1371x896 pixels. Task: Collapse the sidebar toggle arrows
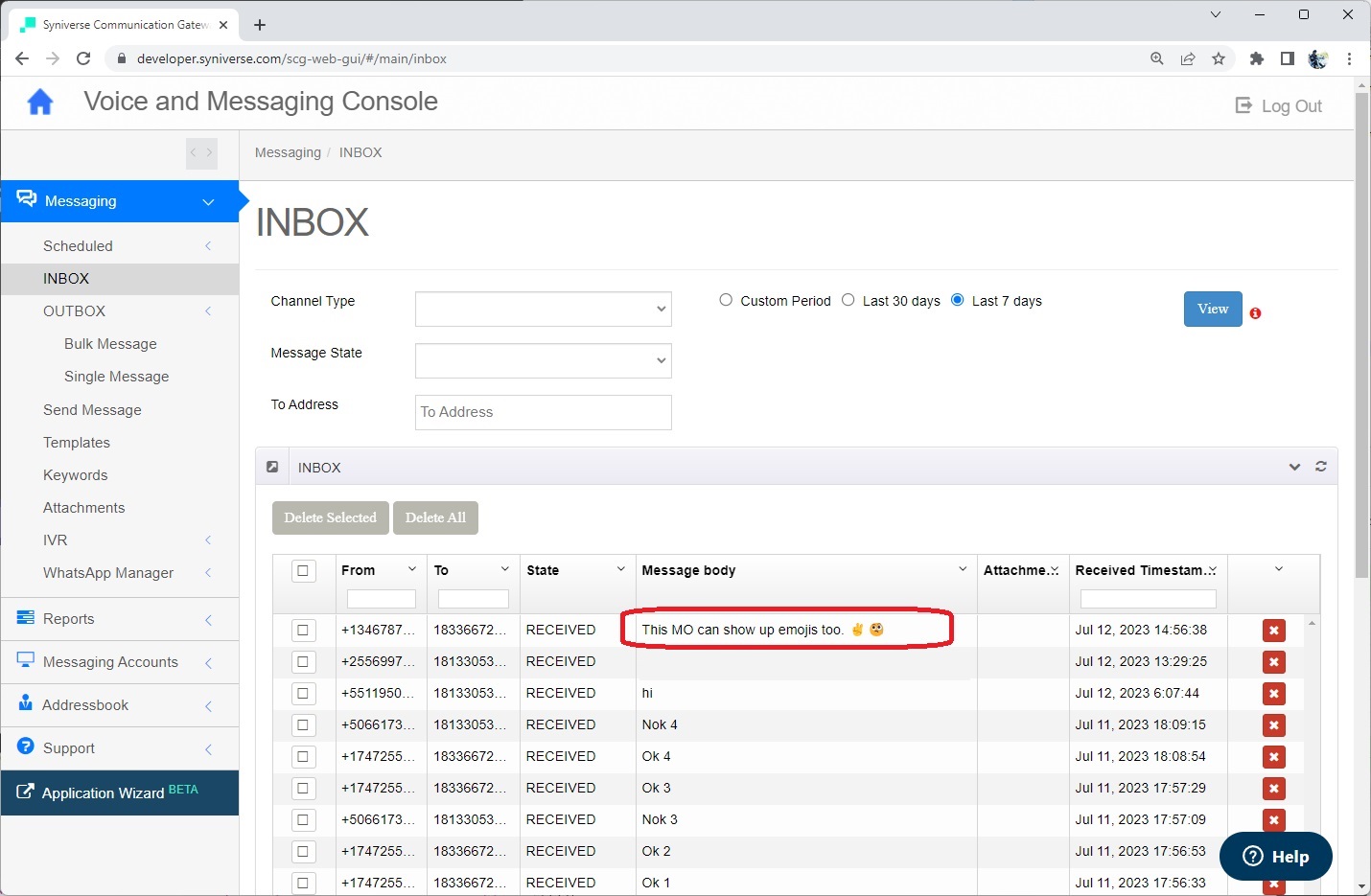(201, 153)
